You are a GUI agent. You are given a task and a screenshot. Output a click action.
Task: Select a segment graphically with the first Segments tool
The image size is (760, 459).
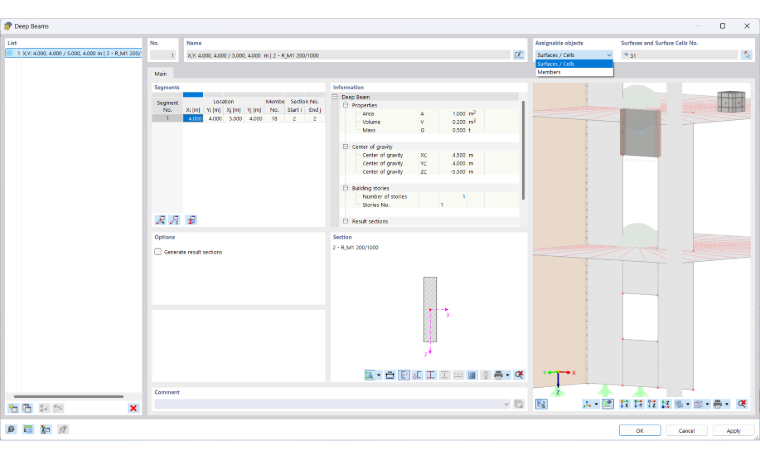[x=160, y=220]
